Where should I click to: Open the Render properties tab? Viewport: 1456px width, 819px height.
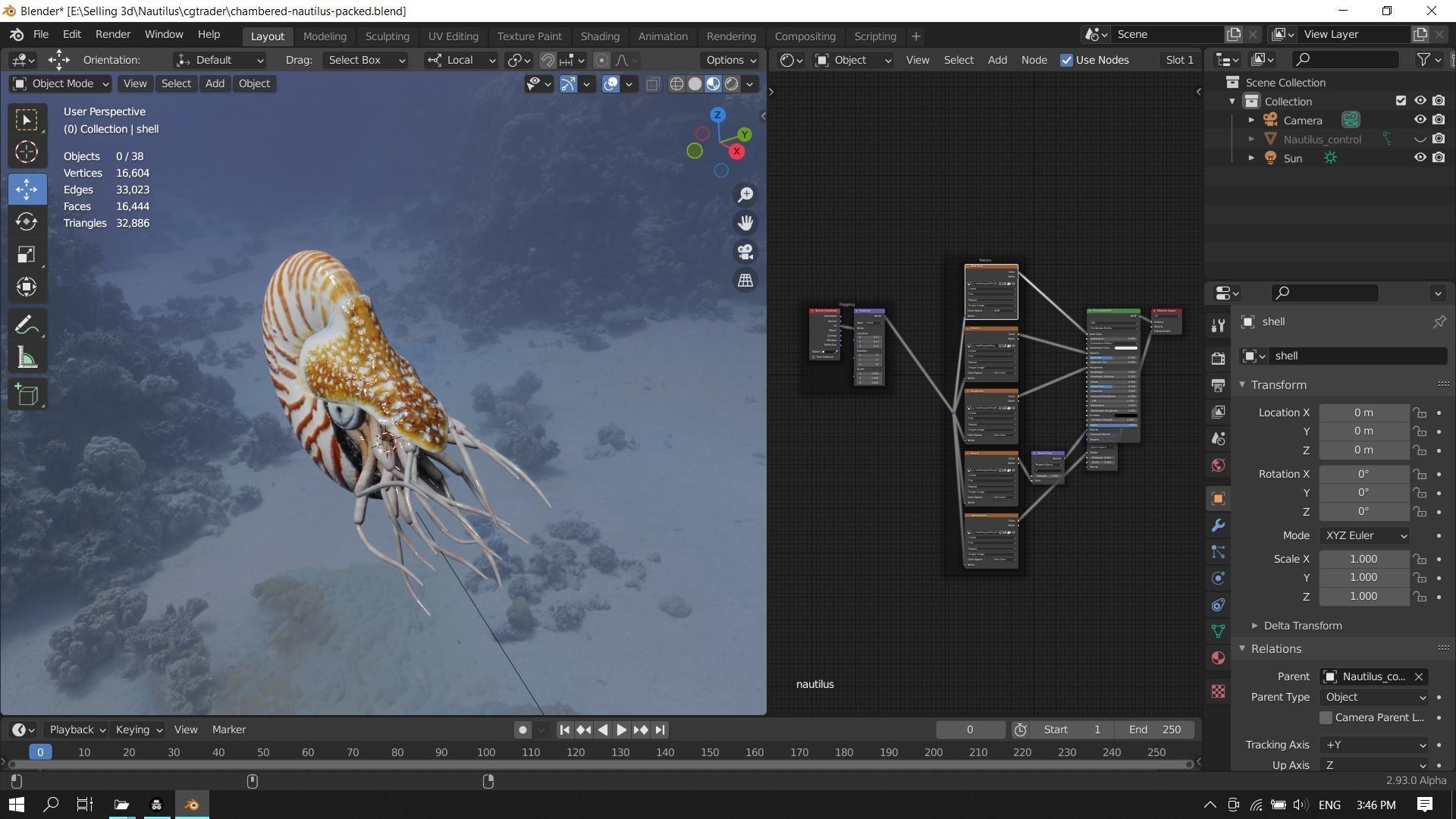1218,358
